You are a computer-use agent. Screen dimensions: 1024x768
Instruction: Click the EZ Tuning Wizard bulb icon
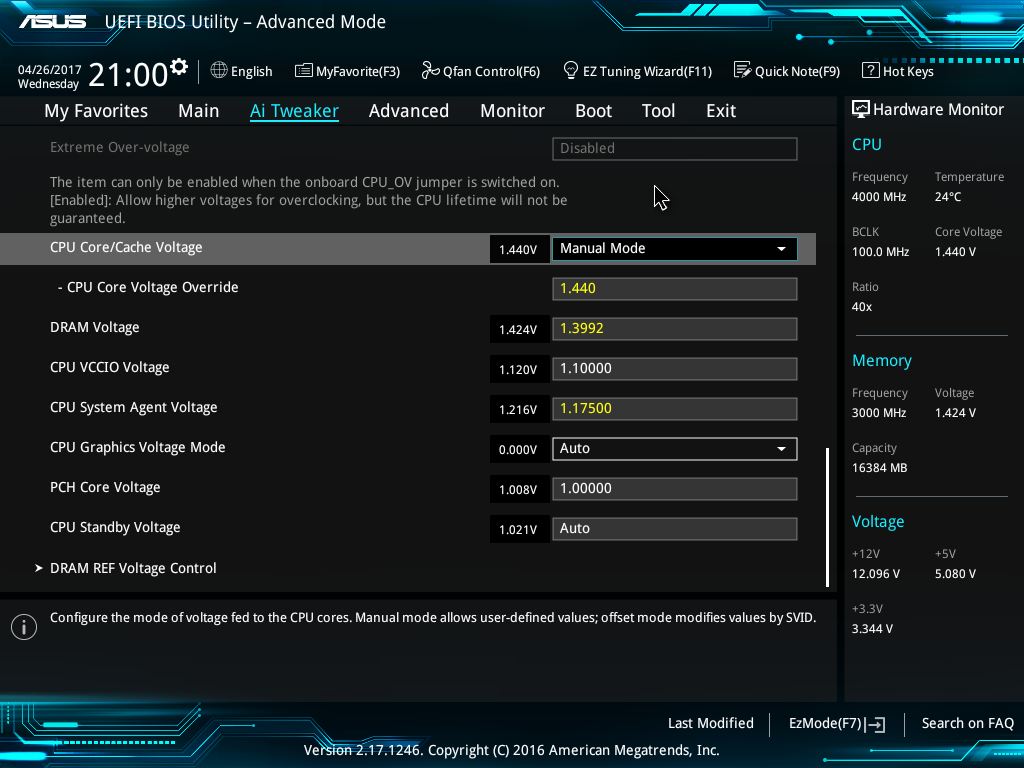point(570,70)
